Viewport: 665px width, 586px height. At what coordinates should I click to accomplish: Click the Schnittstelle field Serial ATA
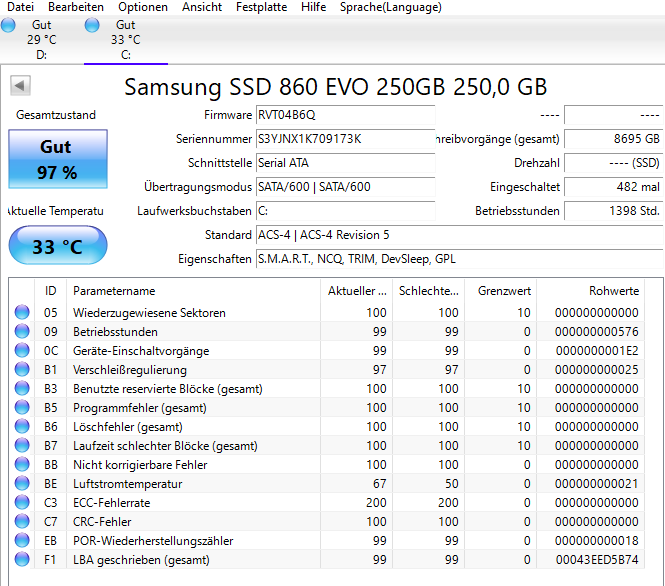(346, 163)
